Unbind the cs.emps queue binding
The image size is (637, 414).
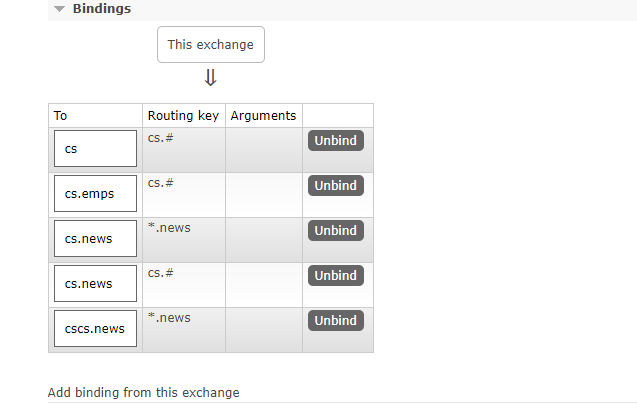pyautogui.click(x=335, y=186)
